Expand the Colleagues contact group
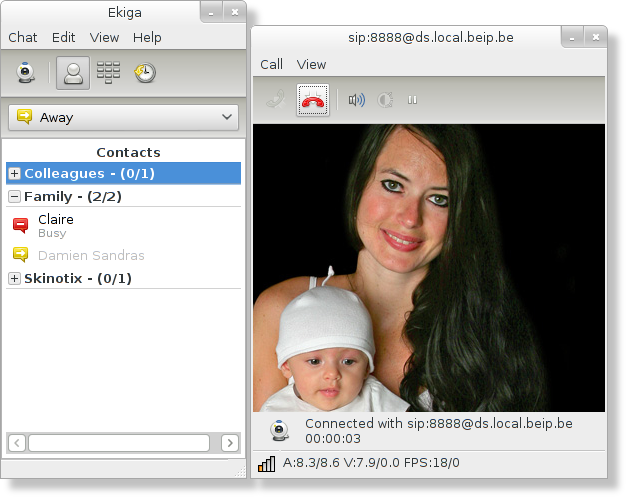Viewport: 634px width, 504px height. click(x=14, y=174)
